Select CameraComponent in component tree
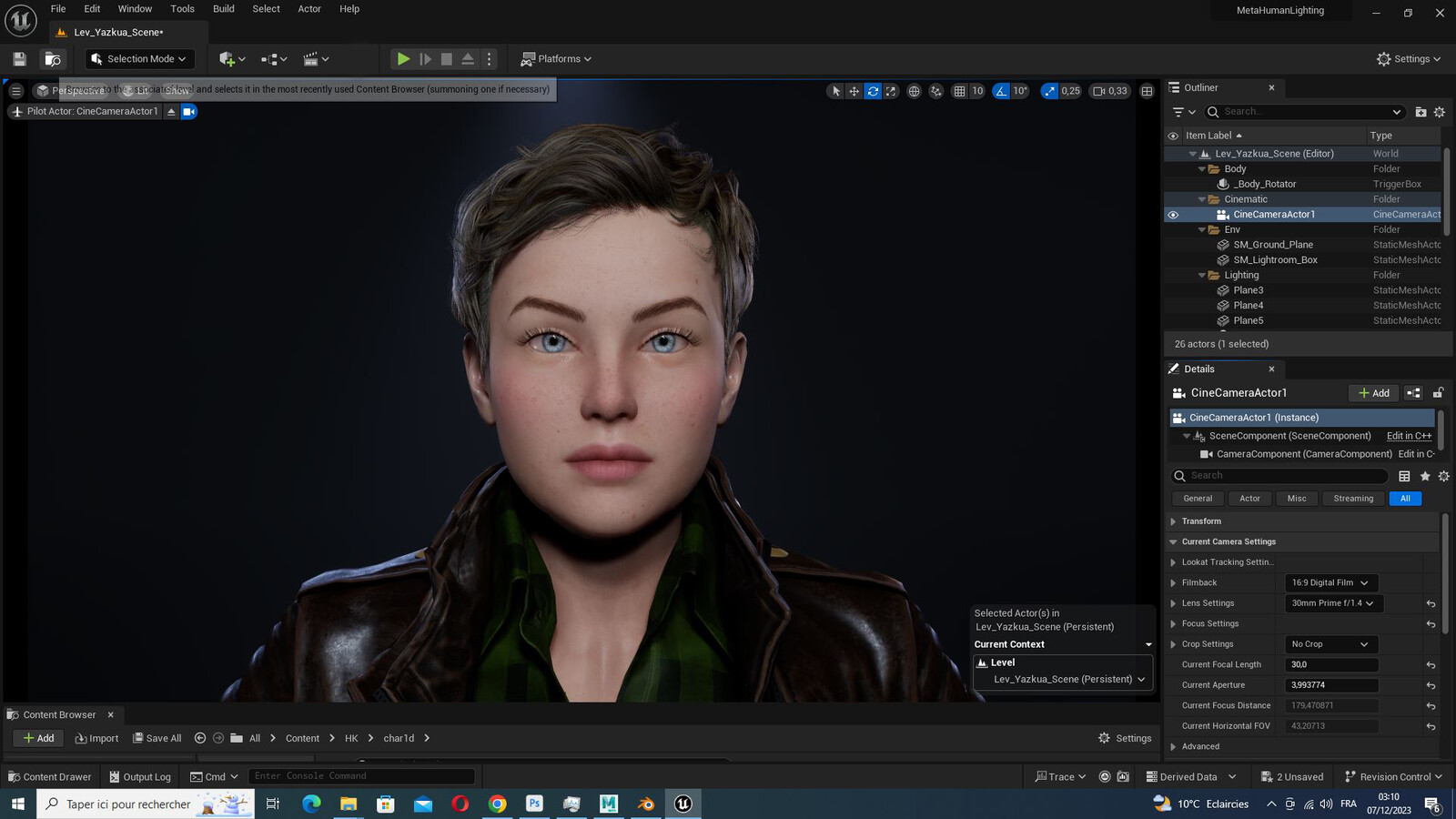Image resolution: width=1456 pixels, height=819 pixels. pyautogui.click(x=1304, y=454)
